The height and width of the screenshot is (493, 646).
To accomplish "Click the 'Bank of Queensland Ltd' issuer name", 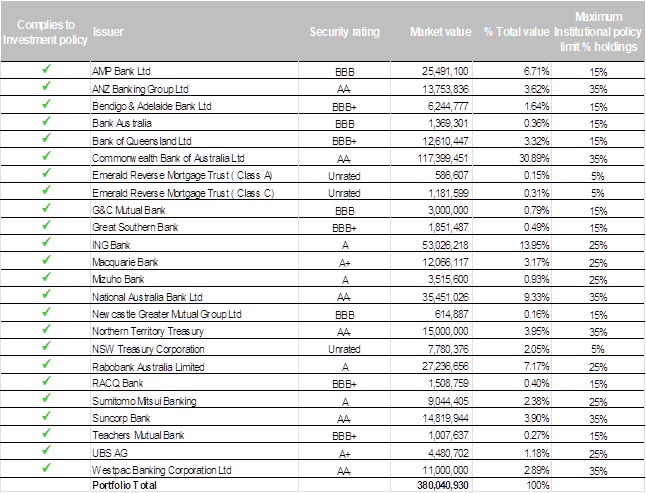I will tap(142, 141).
